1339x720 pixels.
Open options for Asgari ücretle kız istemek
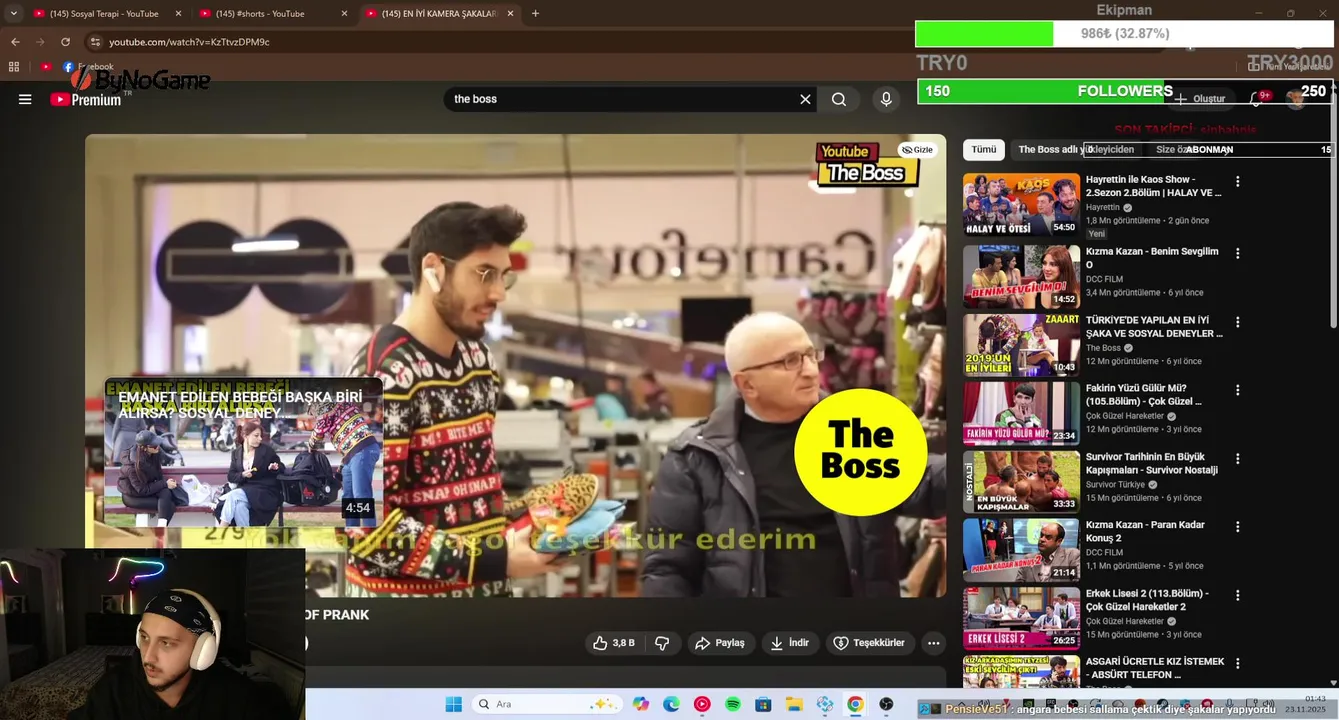1237,663
